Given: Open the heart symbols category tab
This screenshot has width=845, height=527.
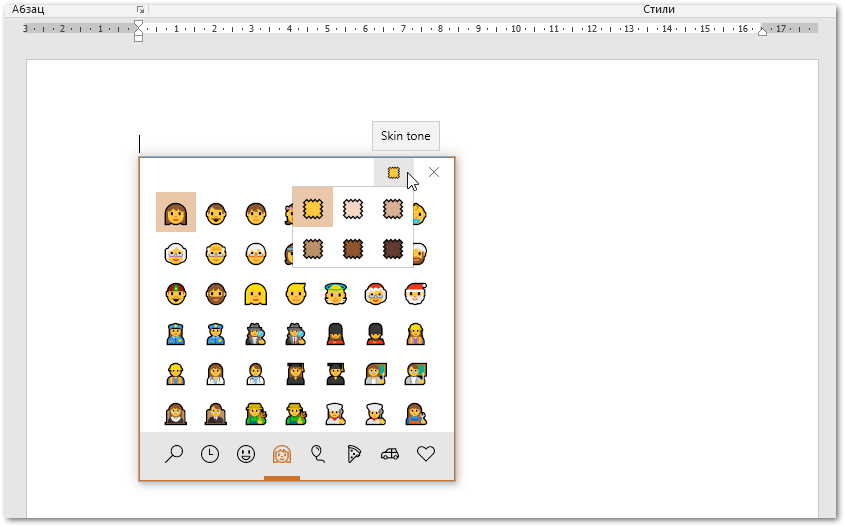Looking at the screenshot, I should (x=426, y=454).
